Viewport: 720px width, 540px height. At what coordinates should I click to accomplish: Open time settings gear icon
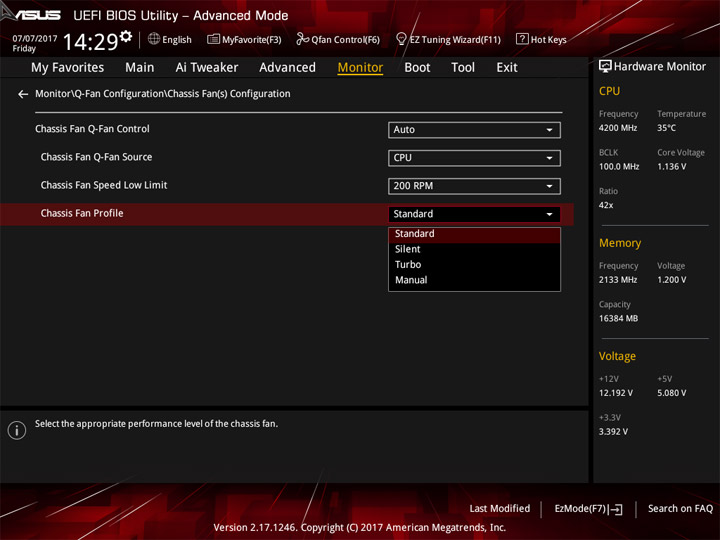(126, 36)
